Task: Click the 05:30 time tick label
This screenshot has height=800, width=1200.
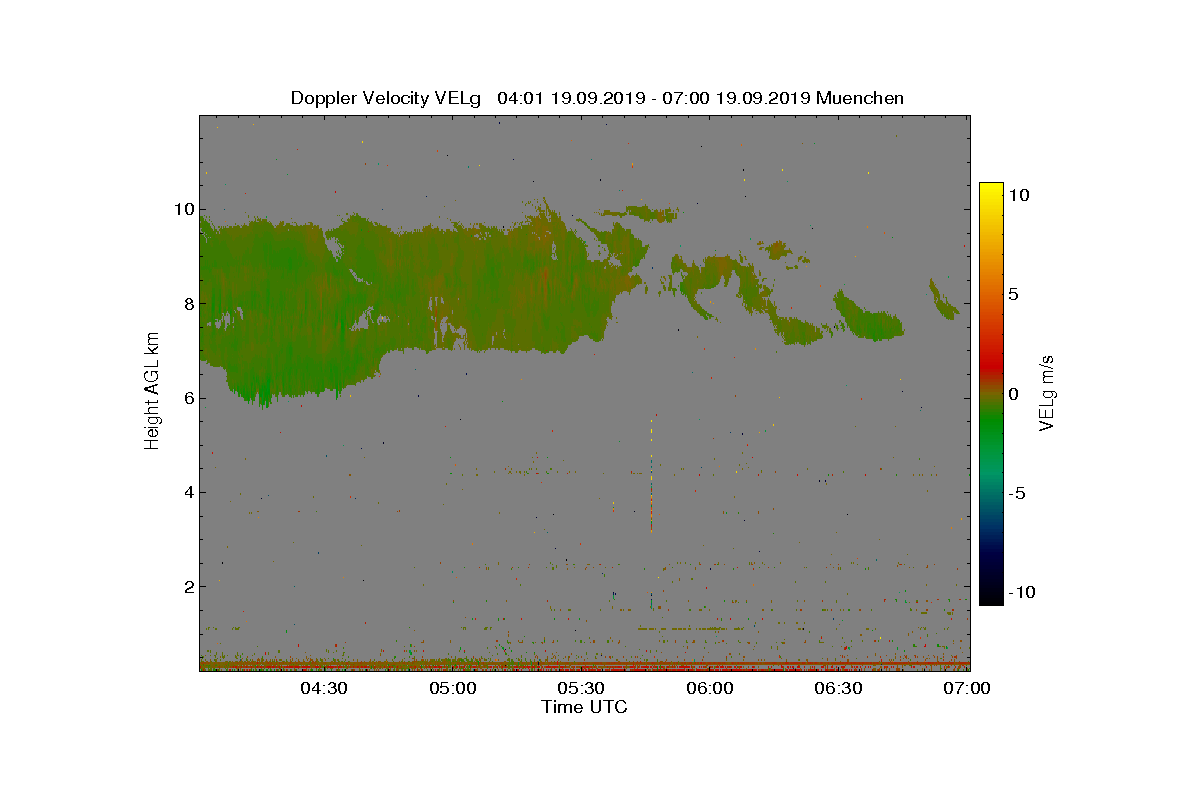Action: click(x=581, y=688)
